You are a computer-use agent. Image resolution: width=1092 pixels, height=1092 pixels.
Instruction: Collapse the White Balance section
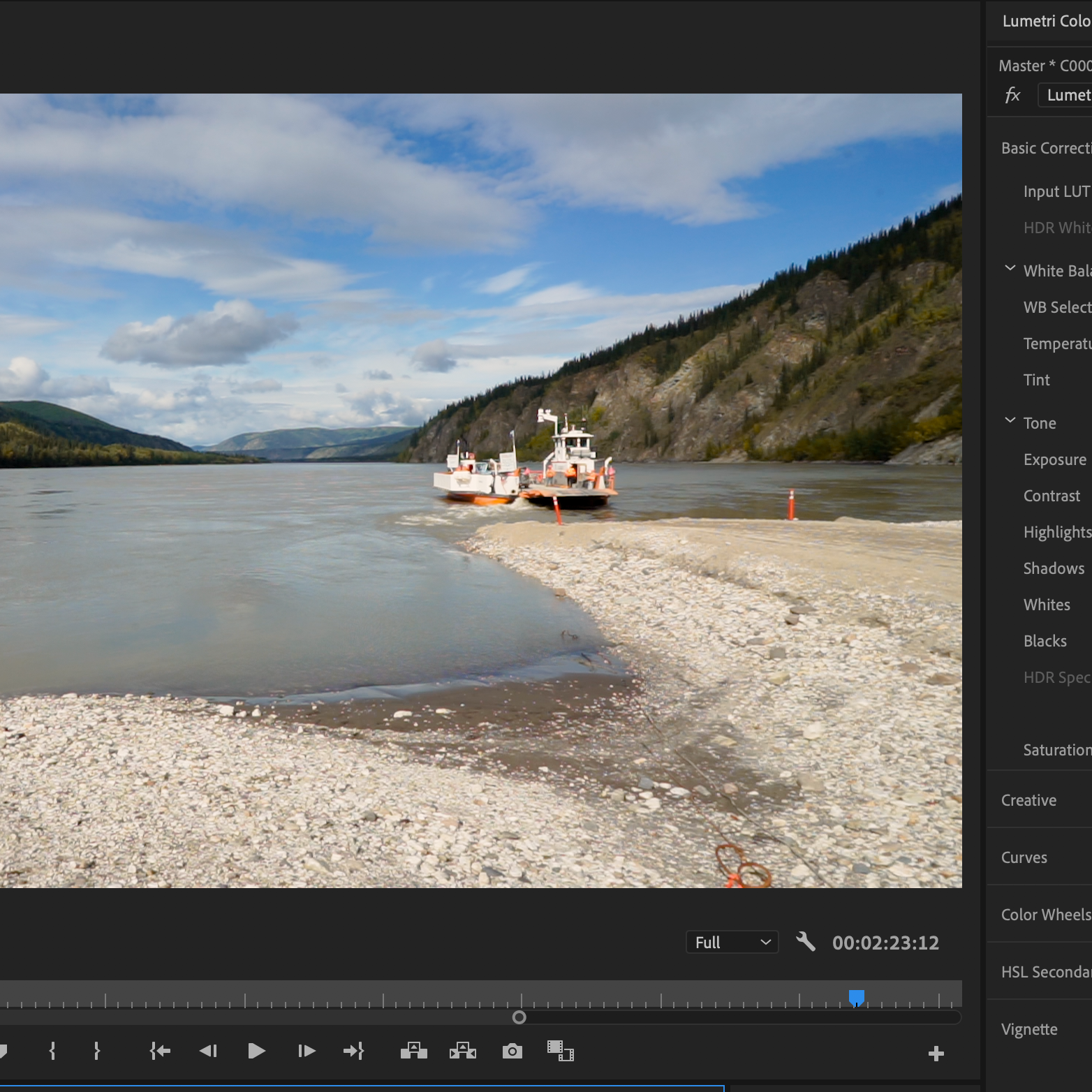click(1010, 269)
